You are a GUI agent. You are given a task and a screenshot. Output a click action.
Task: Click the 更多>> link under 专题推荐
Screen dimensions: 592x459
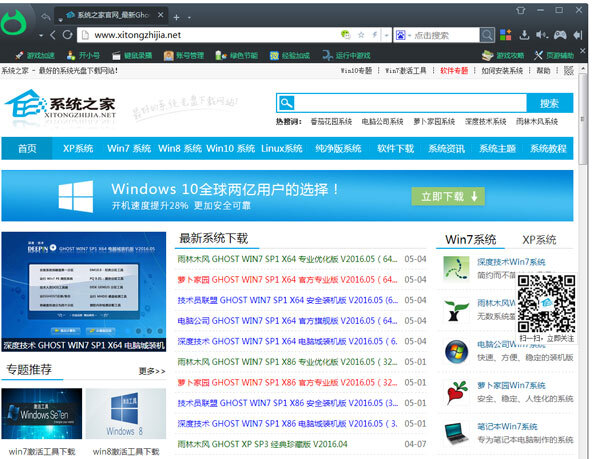pyautogui.click(x=152, y=371)
